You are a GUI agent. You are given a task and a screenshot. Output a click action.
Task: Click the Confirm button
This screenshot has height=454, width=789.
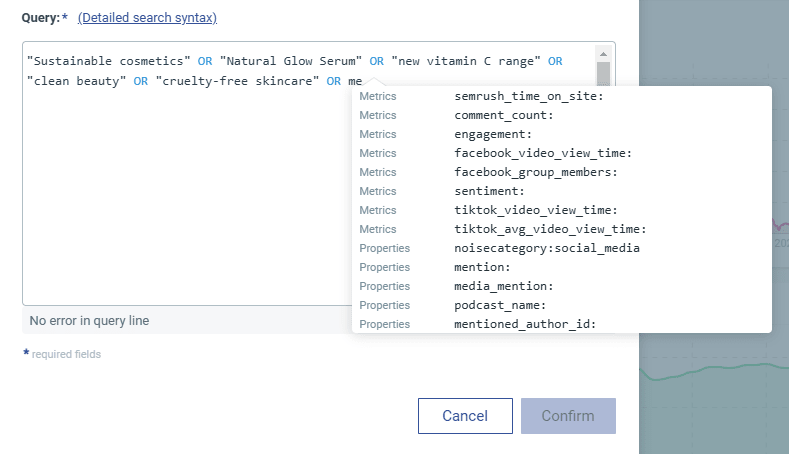pyautogui.click(x=567, y=416)
